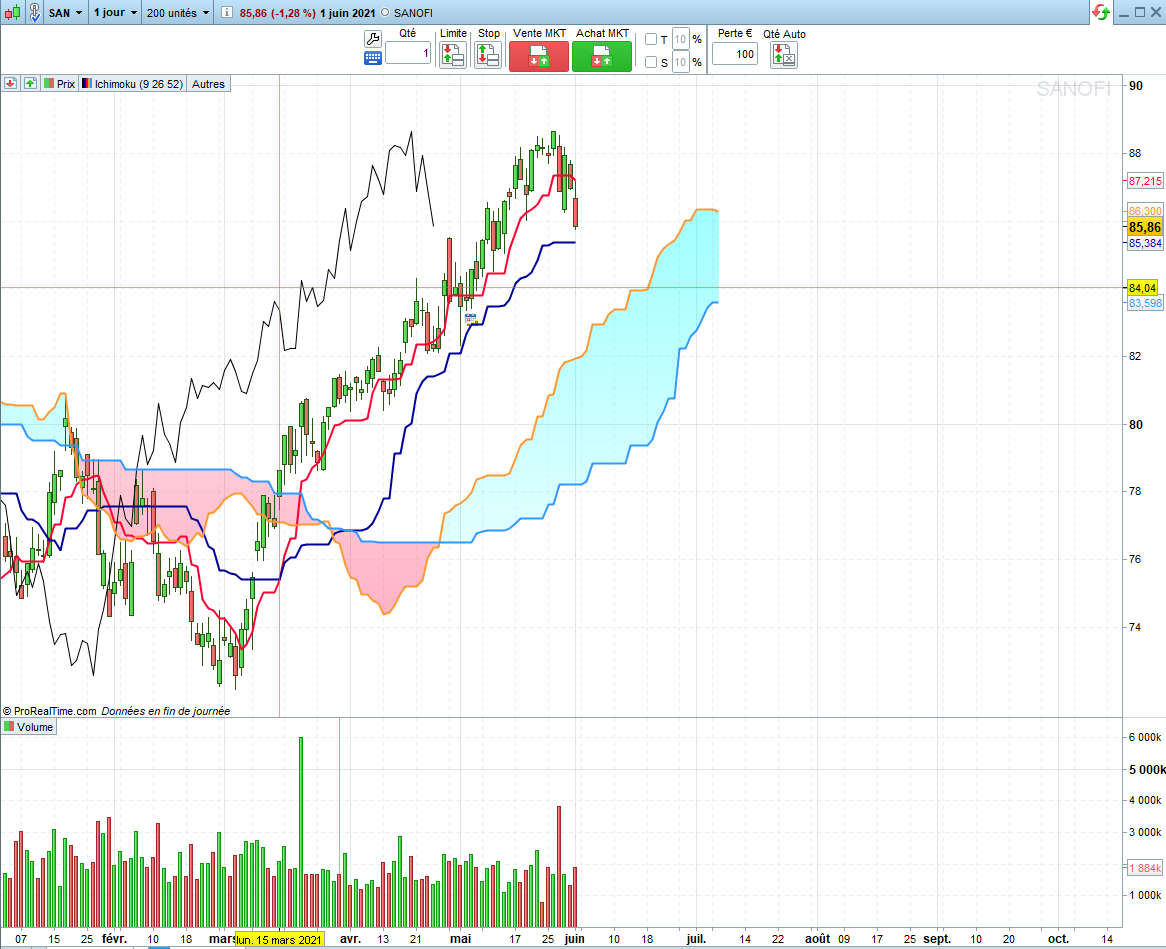The height and width of the screenshot is (949, 1166).
Task: Click the instrument info icon
Action: click(226, 13)
